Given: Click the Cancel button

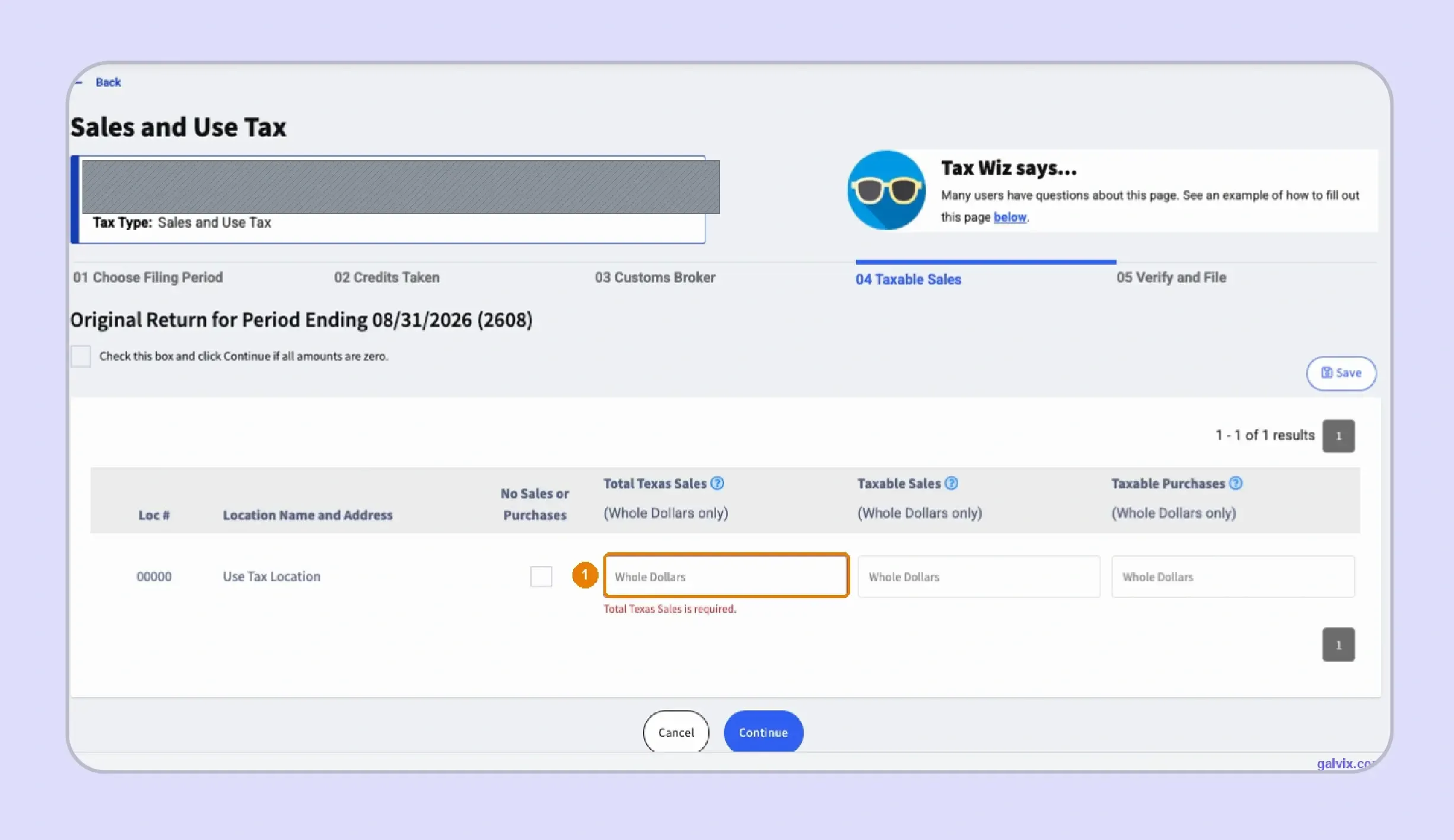Looking at the screenshot, I should click(x=676, y=733).
